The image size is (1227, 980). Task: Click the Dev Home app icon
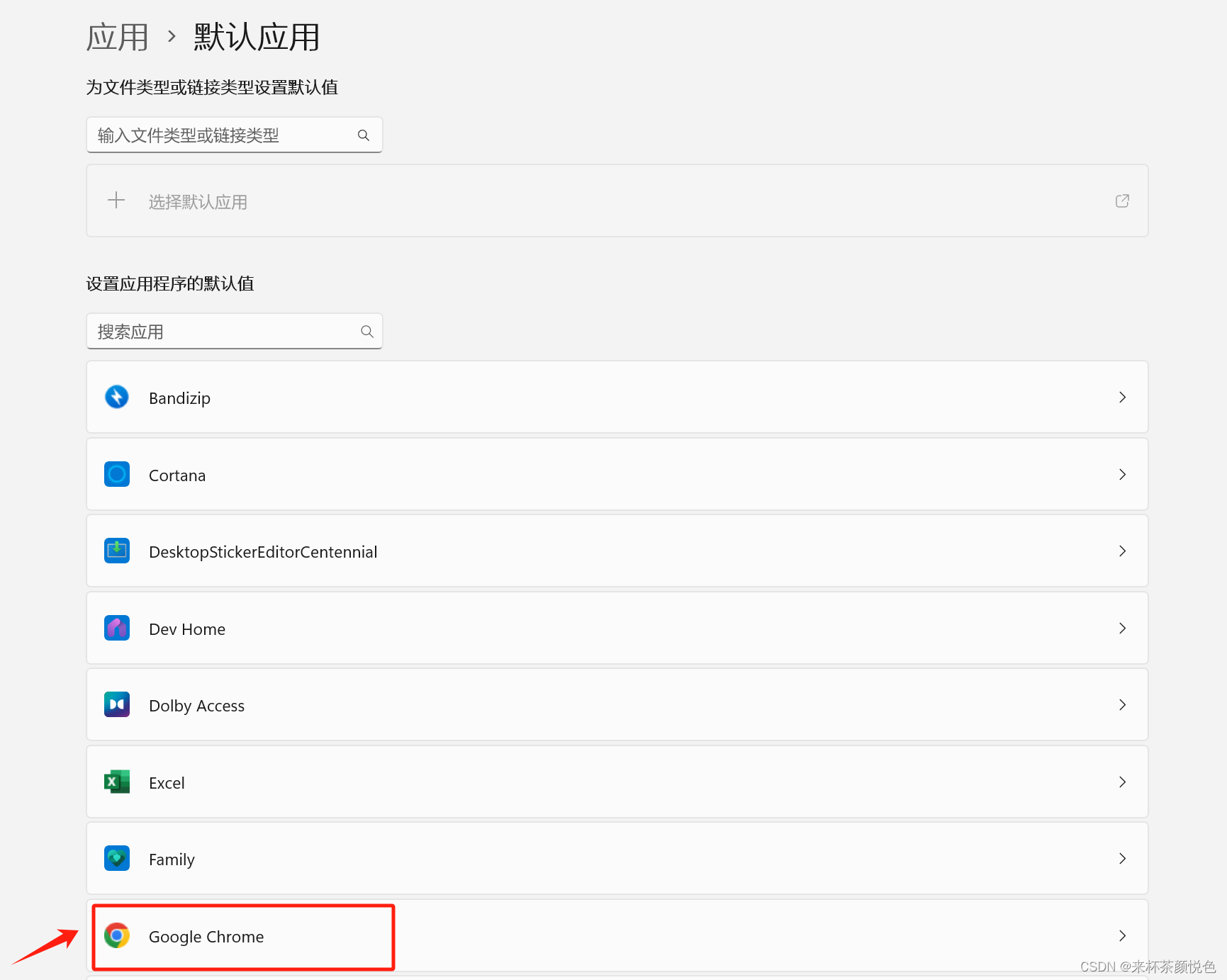click(x=116, y=628)
